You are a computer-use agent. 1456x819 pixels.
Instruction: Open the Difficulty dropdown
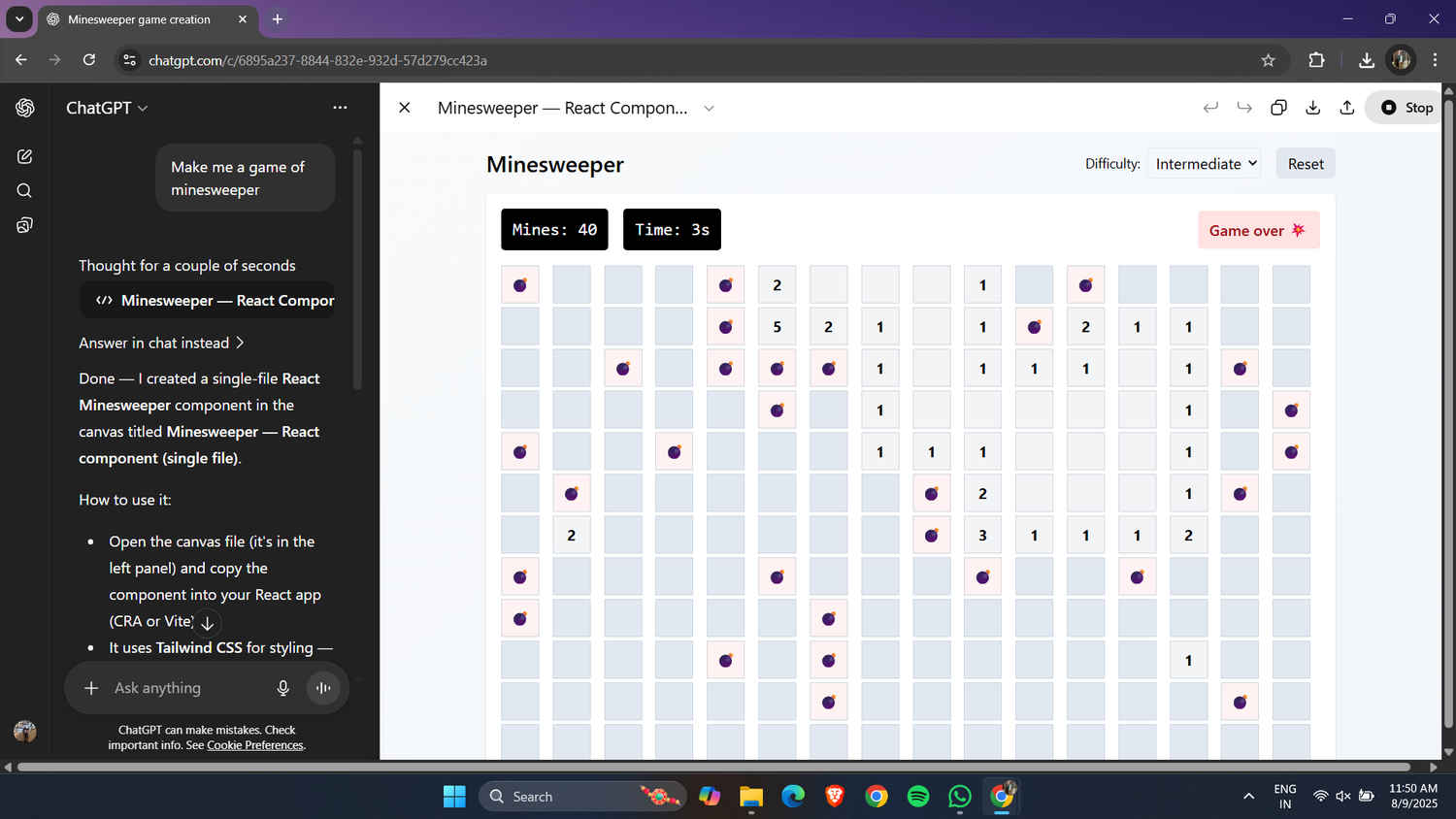pyautogui.click(x=1204, y=163)
